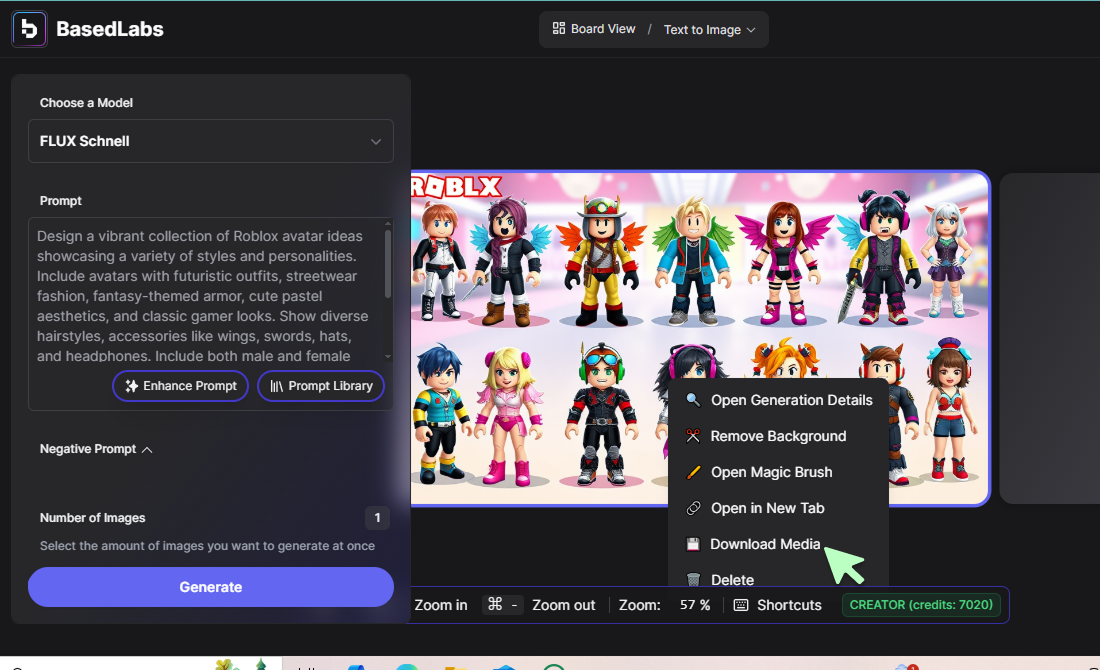Viewport: 1100px width, 670px height.
Task: Select Open Magic Brush menu entry
Action: (x=779, y=472)
